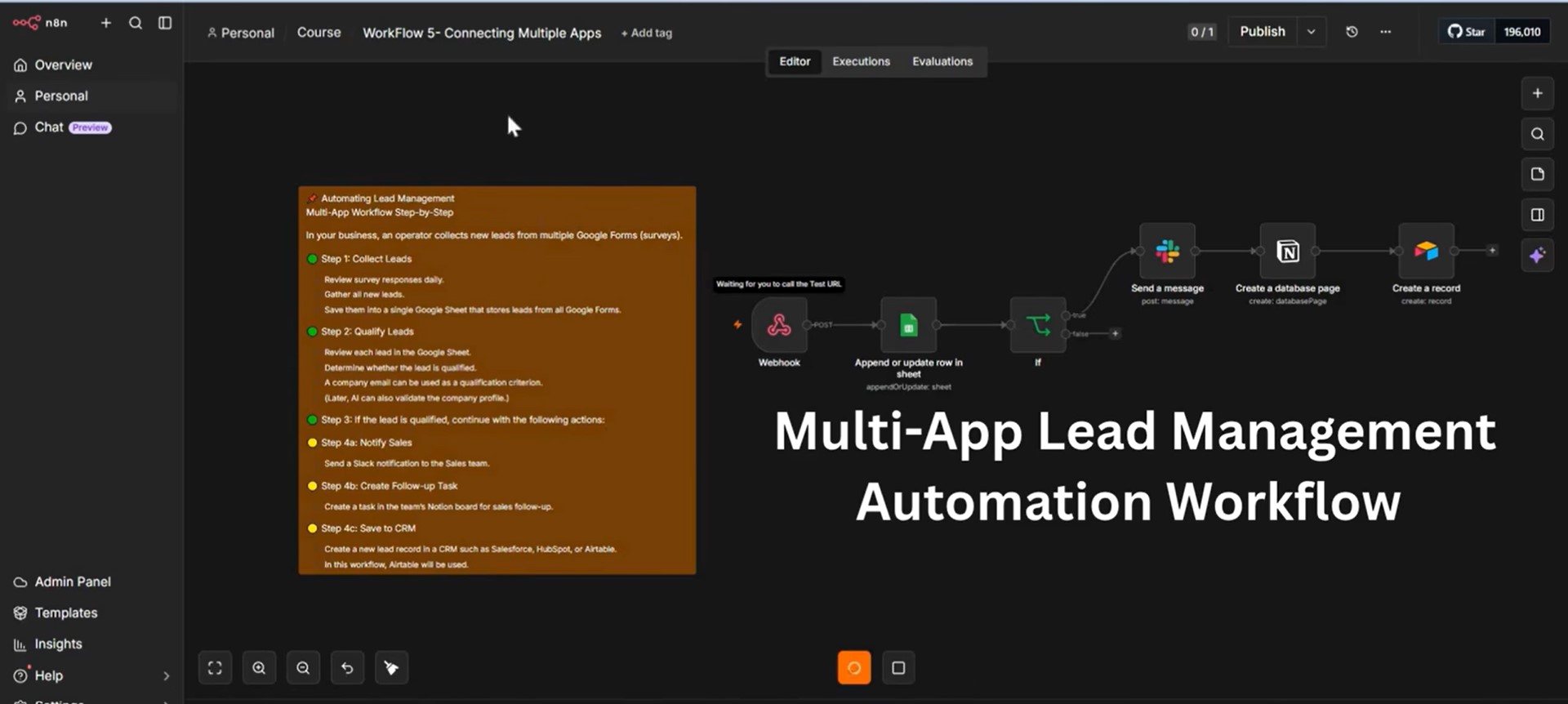Open search from the sidebar header
Image resolution: width=1568 pixels, height=704 pixels.
click(136, 23)
